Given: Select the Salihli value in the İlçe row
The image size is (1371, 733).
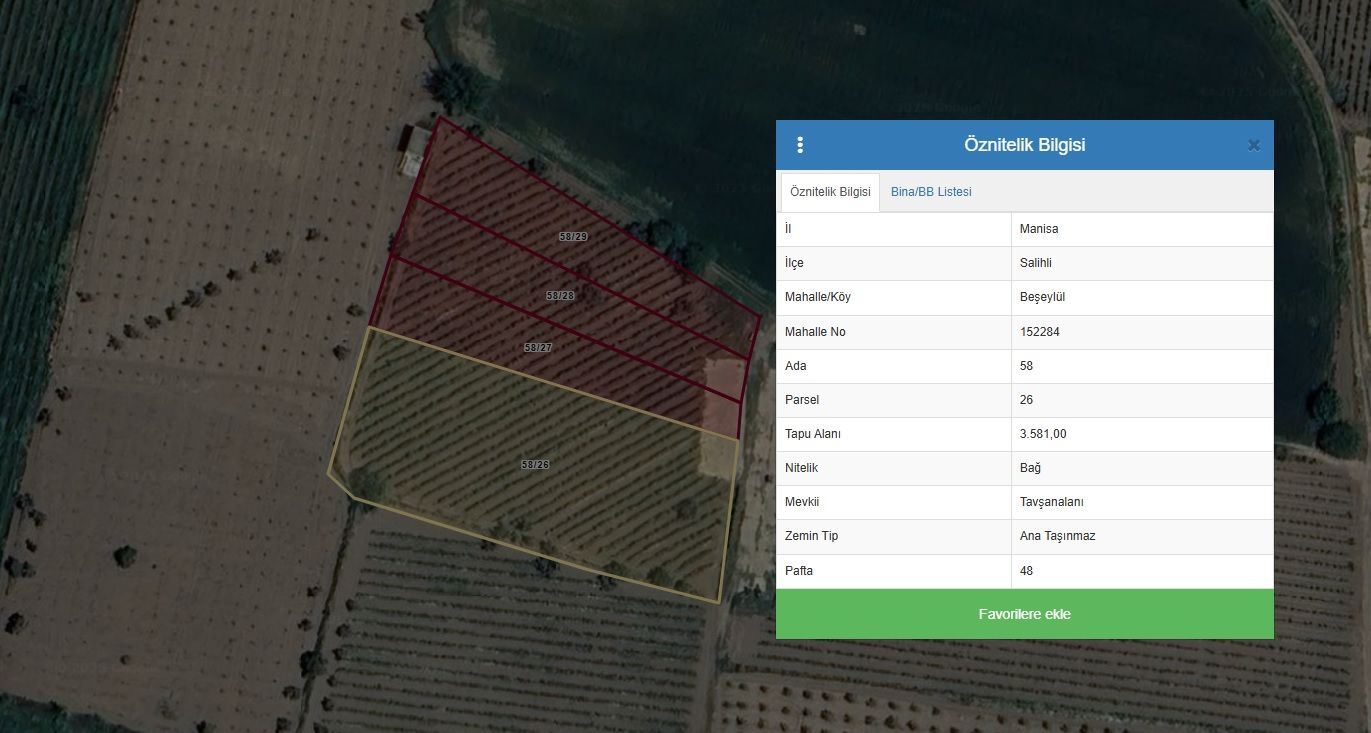Looking at the screenshot, I should (x=1036, y=263).
